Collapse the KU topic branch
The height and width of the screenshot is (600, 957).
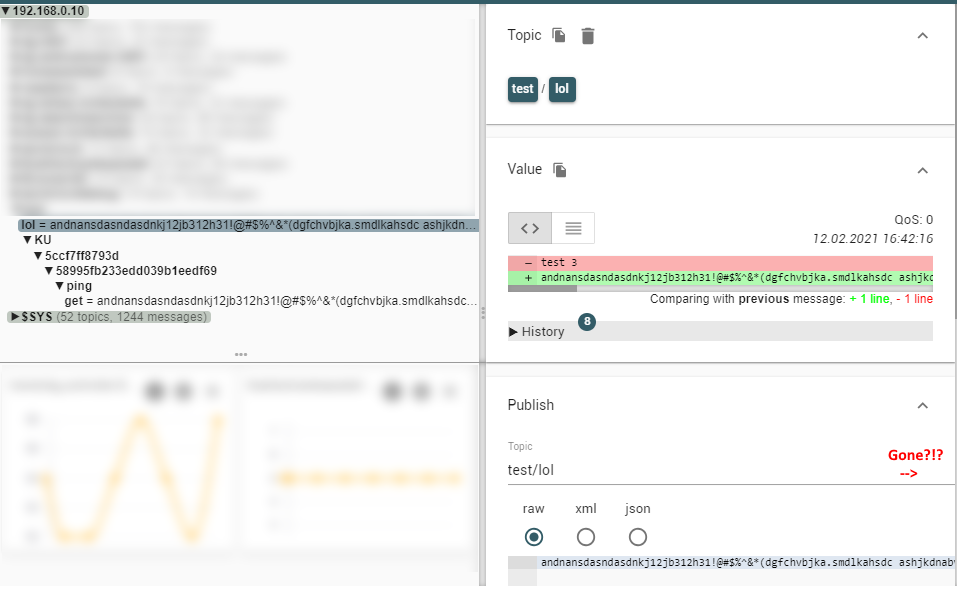coord(28,239)
